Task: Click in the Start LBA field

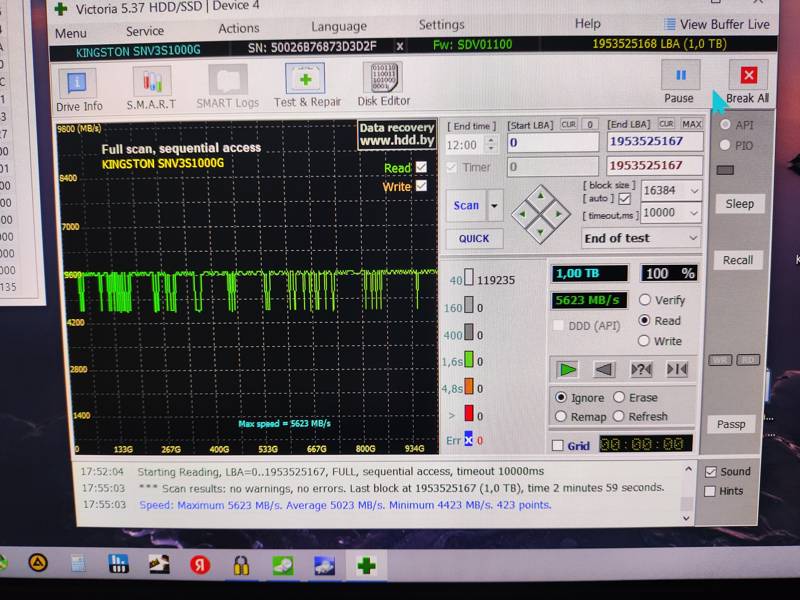Action: point(552,143)
